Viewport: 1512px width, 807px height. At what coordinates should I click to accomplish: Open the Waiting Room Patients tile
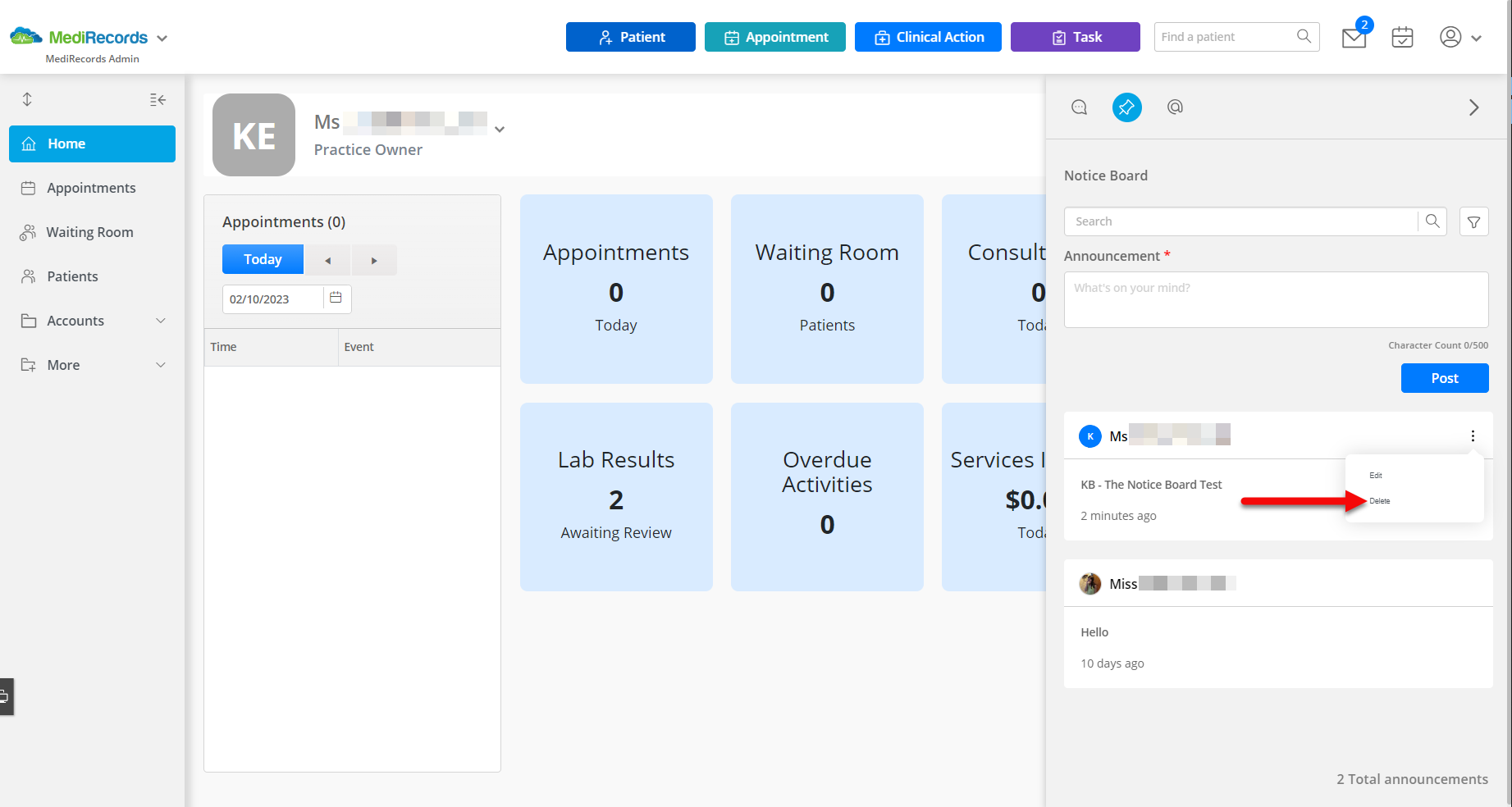[x=827, y=289]
